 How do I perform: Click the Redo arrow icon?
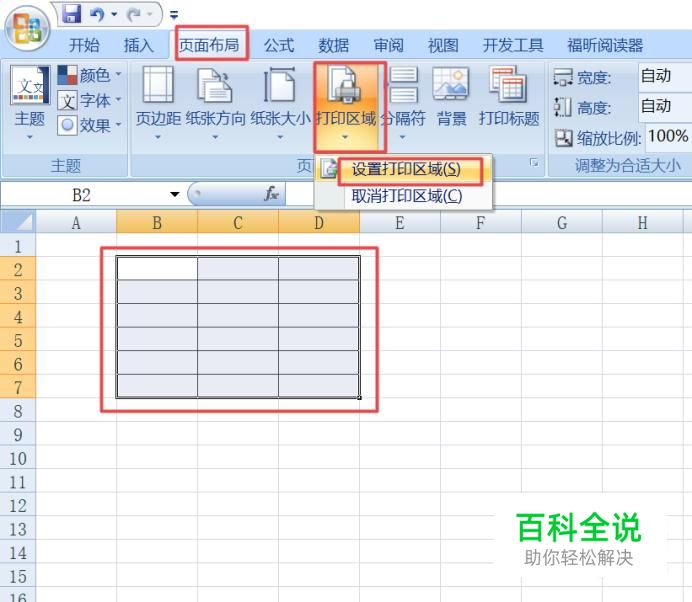click(x=133, y=15)
